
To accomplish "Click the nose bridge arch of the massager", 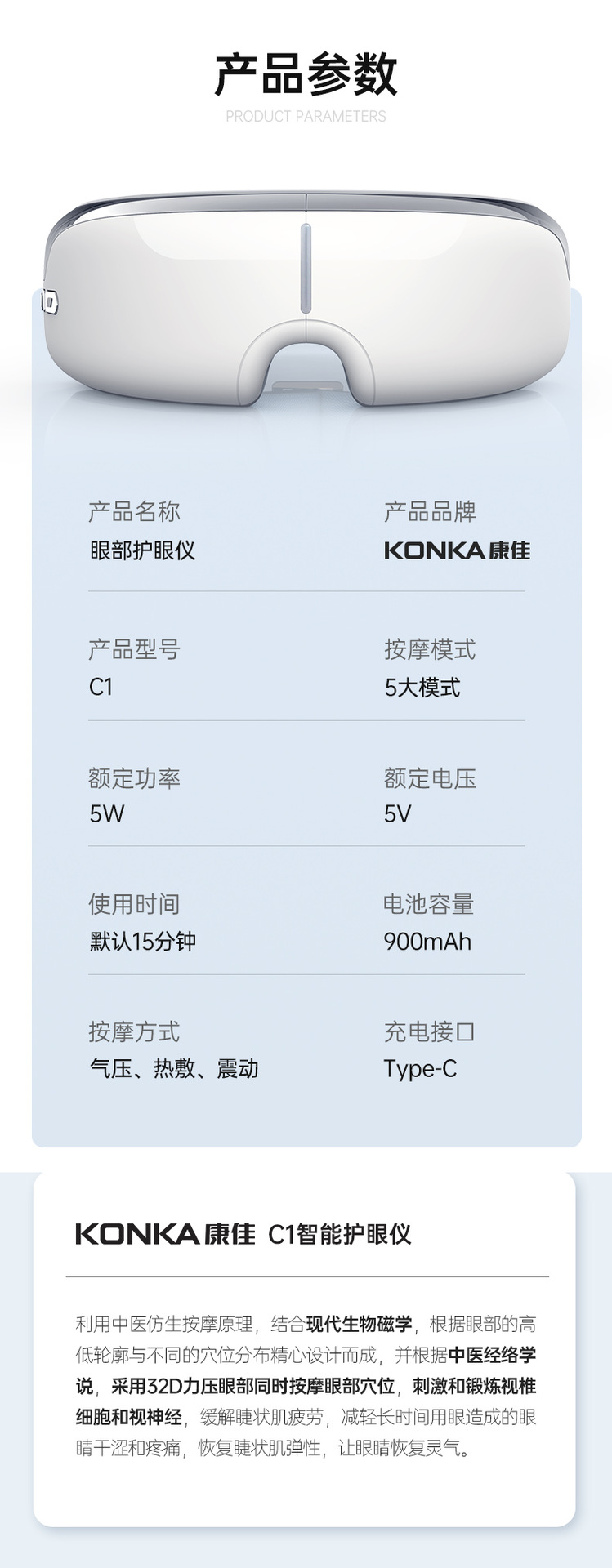I will tap(306, 353).
